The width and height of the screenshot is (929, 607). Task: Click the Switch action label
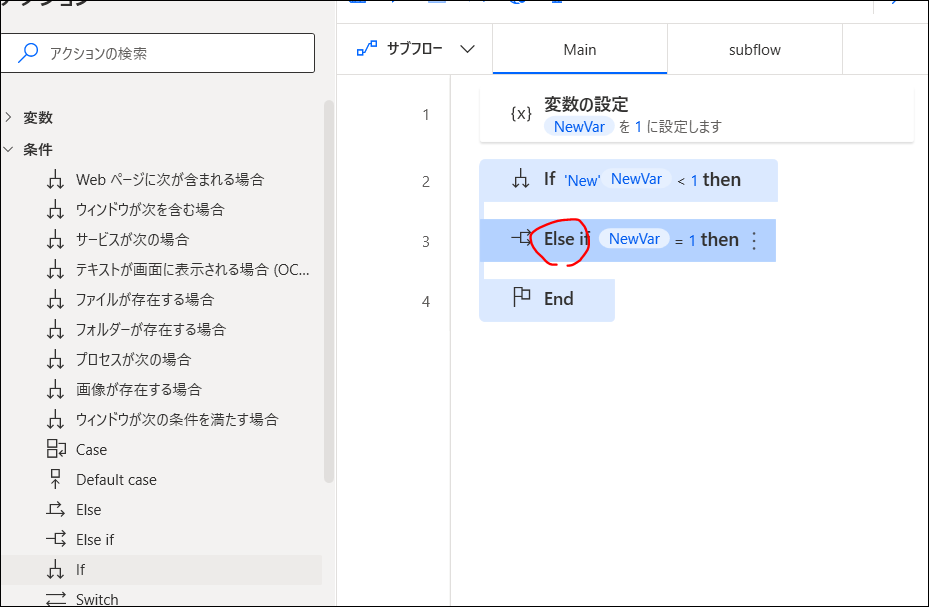97,599
